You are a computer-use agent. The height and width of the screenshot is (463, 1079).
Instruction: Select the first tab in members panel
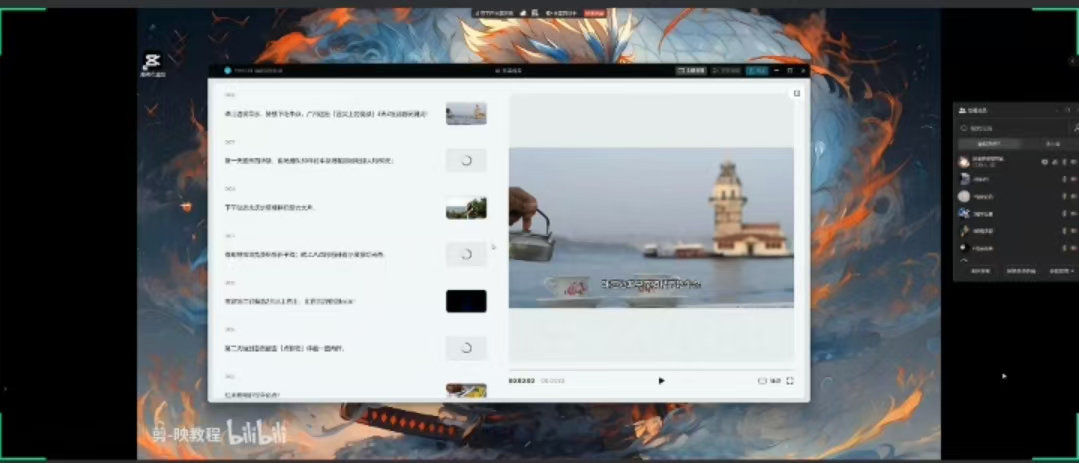point(987,144)
